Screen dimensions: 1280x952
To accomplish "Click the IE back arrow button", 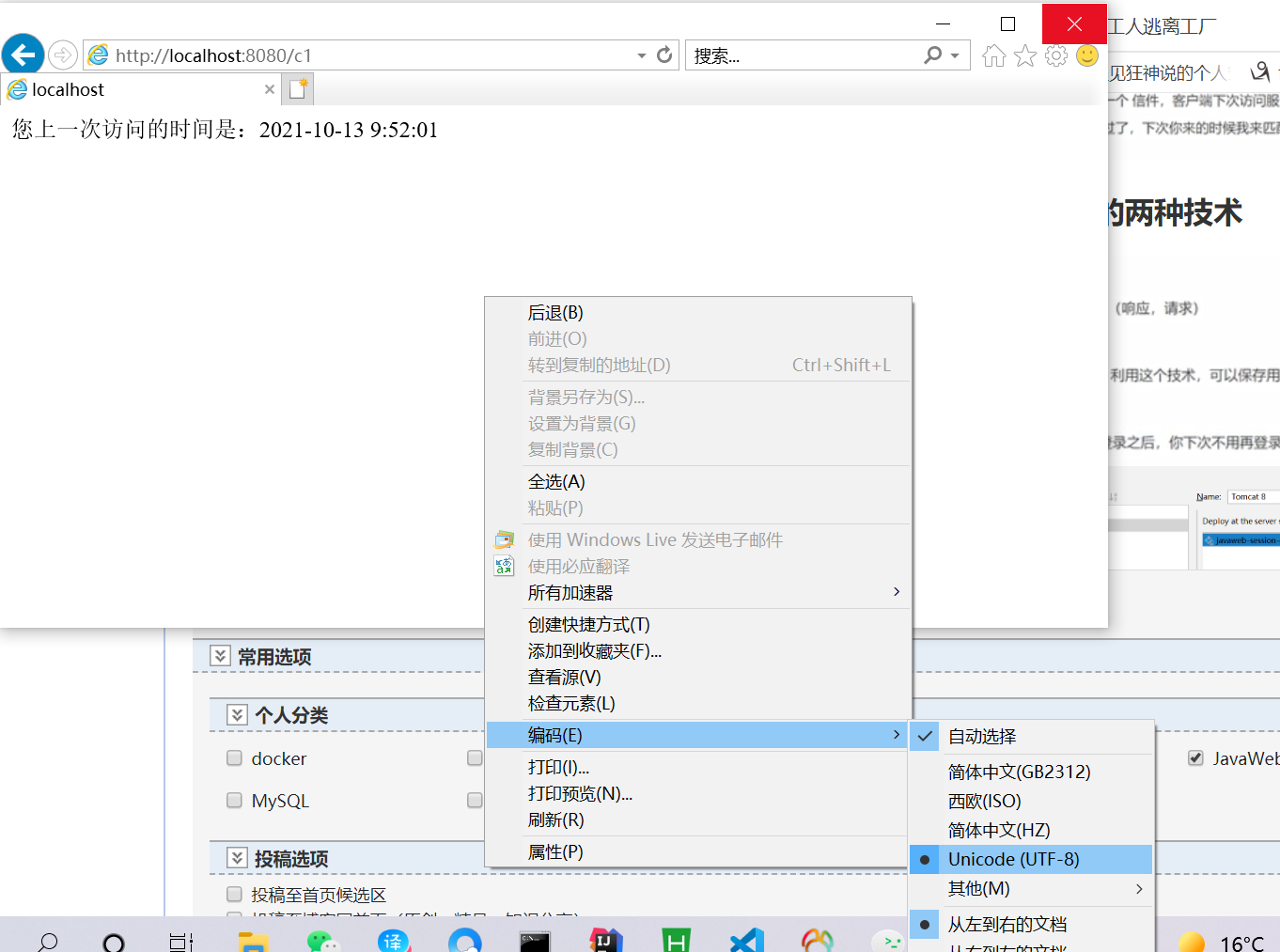I will (23, 55).
